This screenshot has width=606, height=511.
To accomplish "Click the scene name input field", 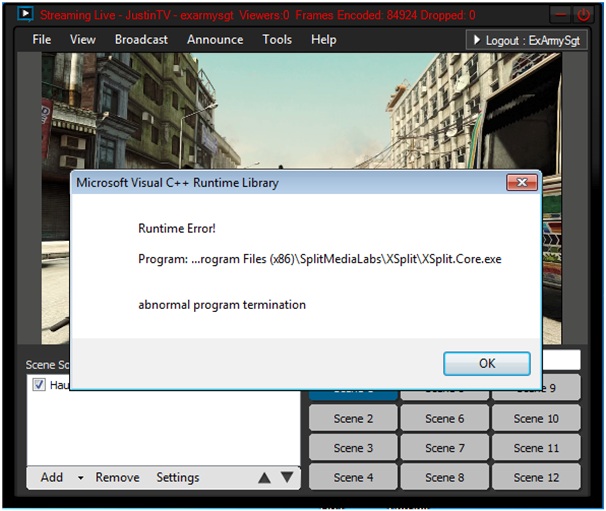I will point(562,360).
